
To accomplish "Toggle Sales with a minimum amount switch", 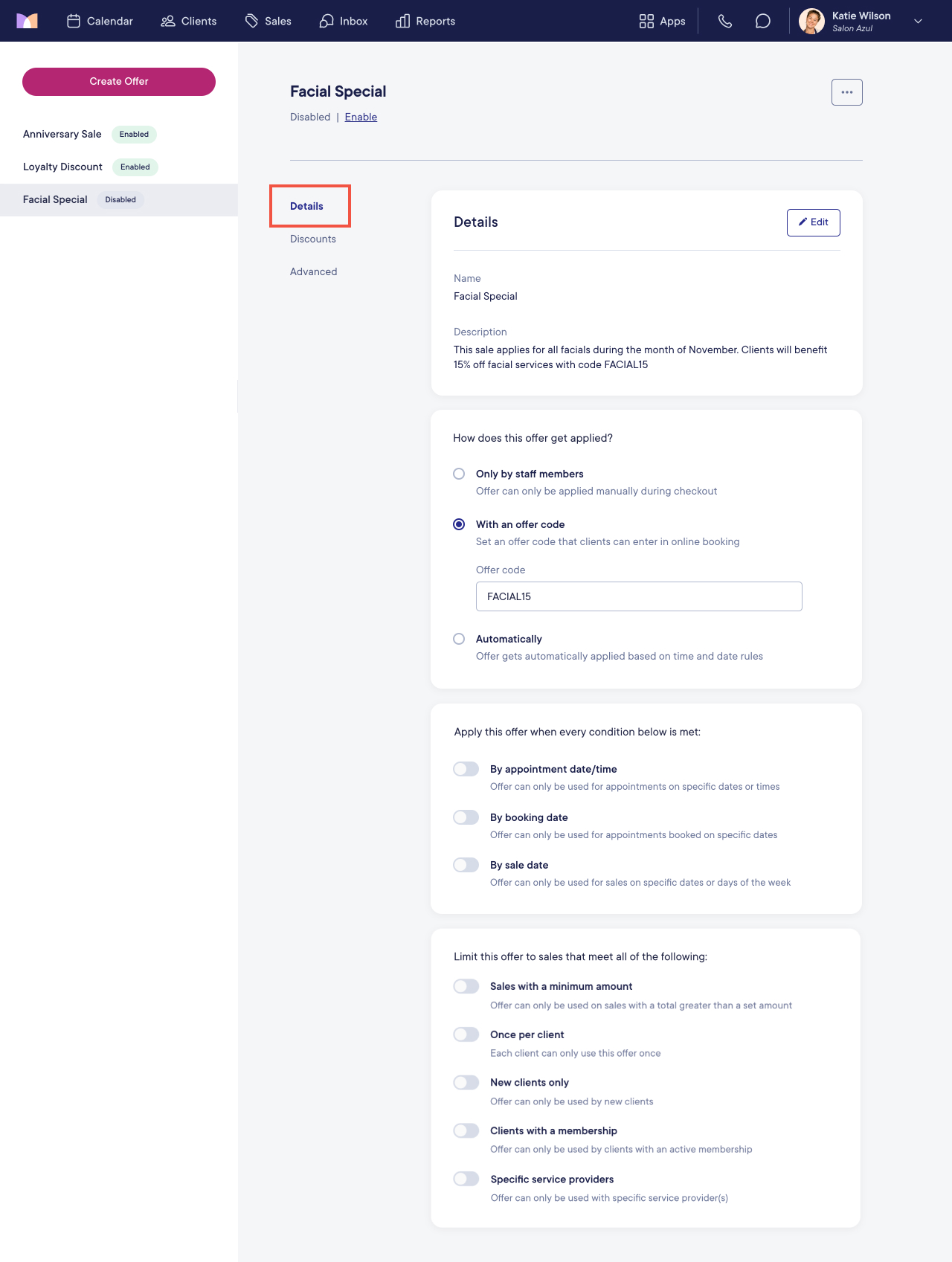I will [x=466, y=986].
